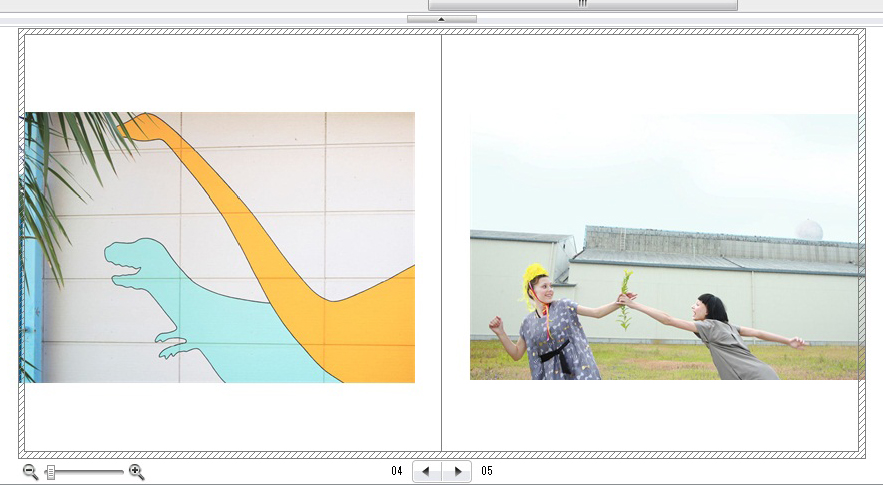
Task: Click the page number 04 label
Action: 397,471
